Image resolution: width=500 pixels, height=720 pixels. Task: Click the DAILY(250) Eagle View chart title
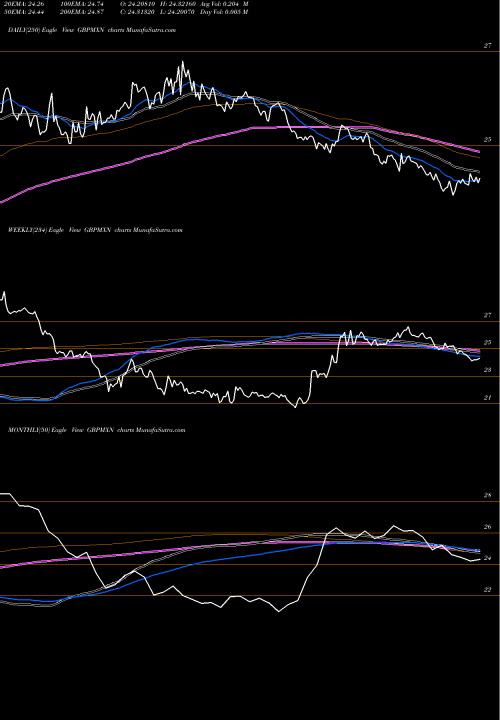click(x=92, y=30)
